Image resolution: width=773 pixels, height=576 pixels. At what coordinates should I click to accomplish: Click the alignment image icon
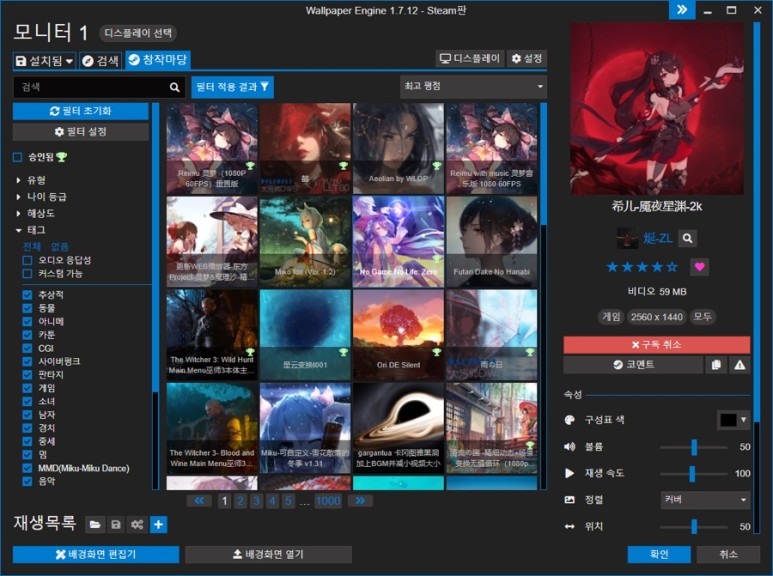569,500
